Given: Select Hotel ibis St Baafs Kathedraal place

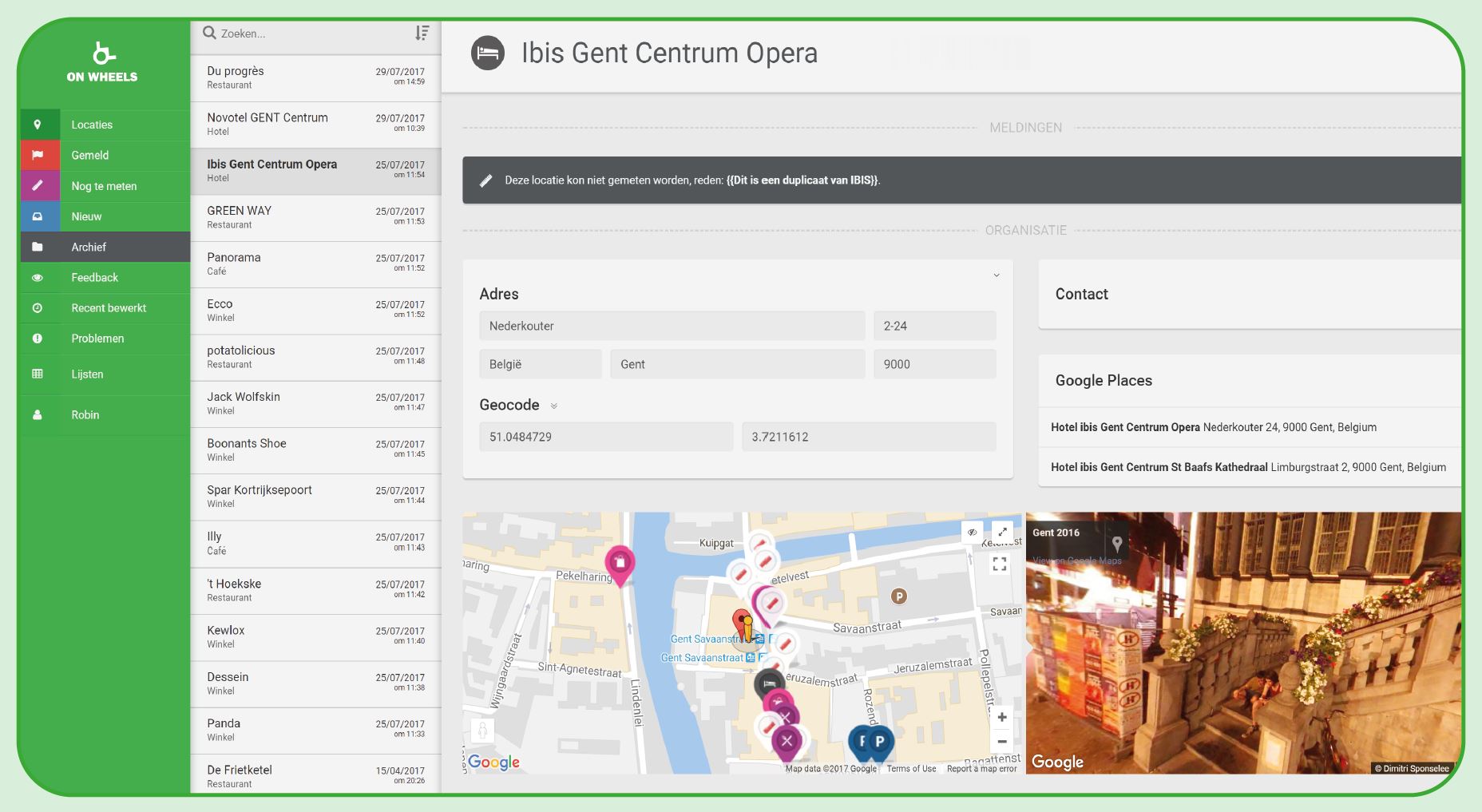Looking at the screenshot, I should coord(1250,467).
